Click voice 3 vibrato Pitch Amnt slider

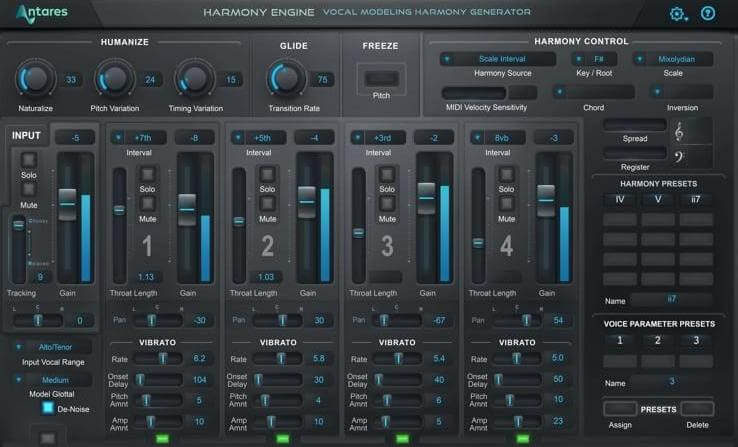[x=398, y=400]
